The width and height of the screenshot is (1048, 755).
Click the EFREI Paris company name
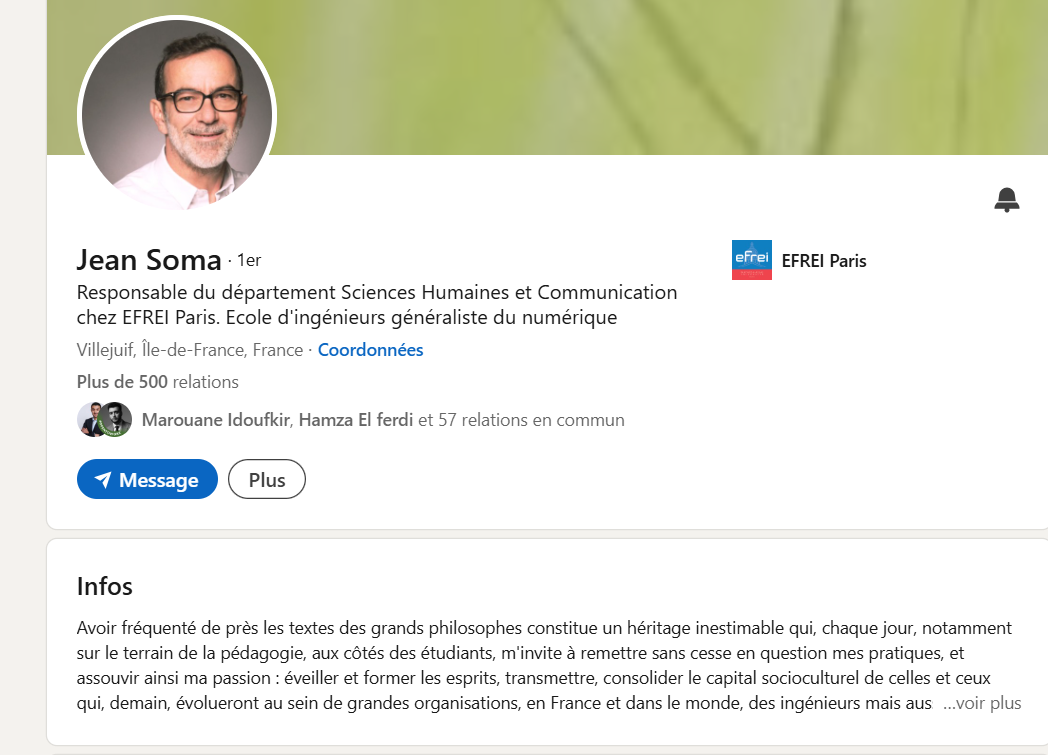tap(823, 261)
